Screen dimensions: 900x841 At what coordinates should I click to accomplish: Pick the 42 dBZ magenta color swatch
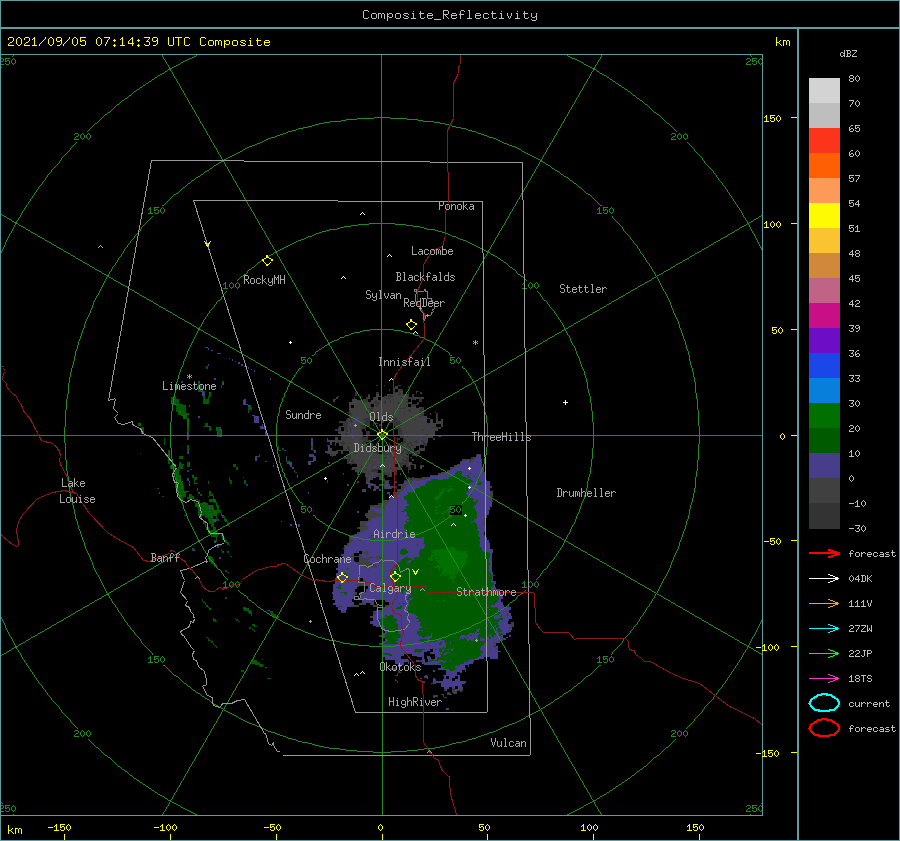[824, 315]
